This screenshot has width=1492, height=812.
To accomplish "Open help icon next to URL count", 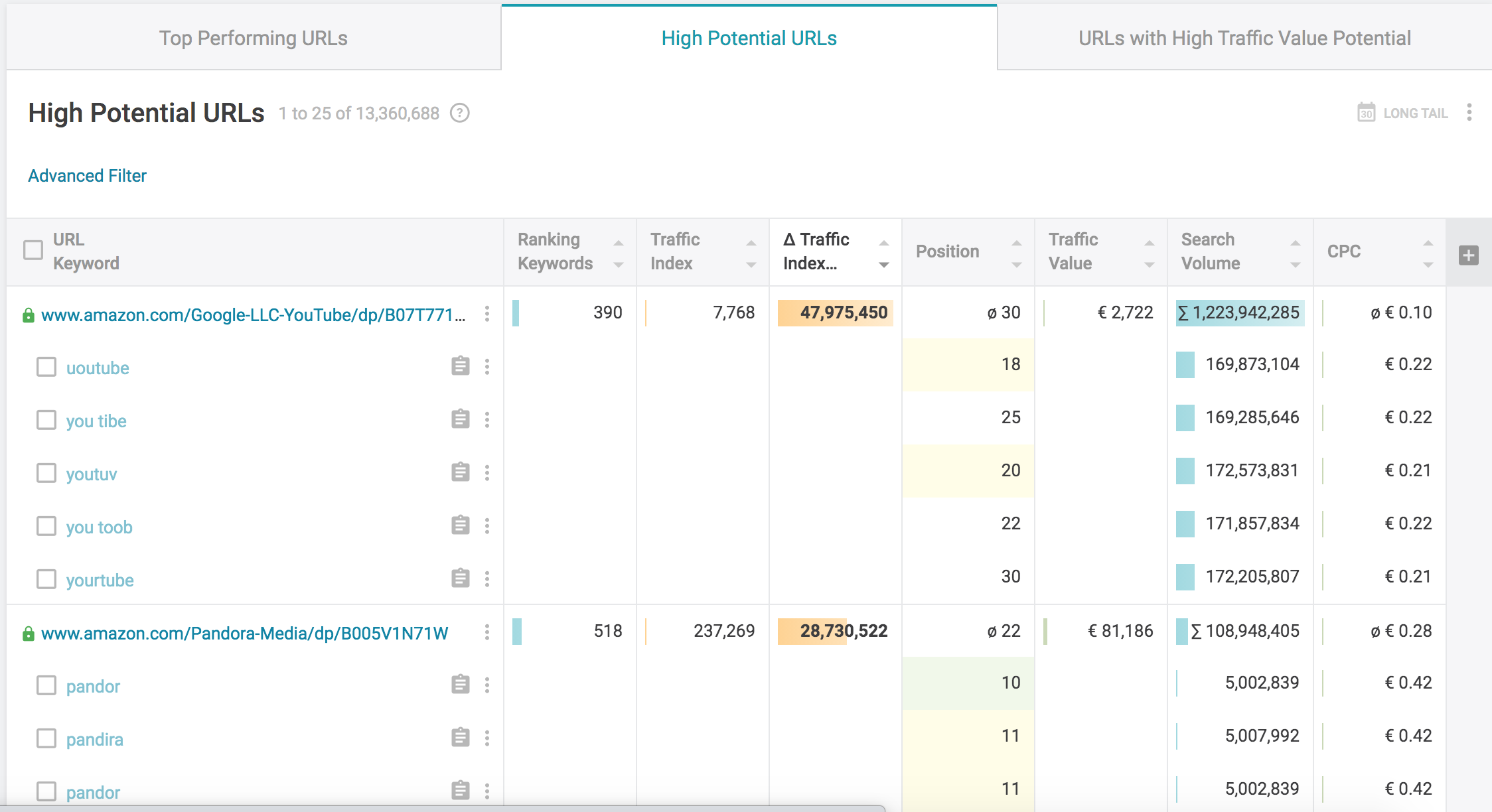I will coord(460,113).
